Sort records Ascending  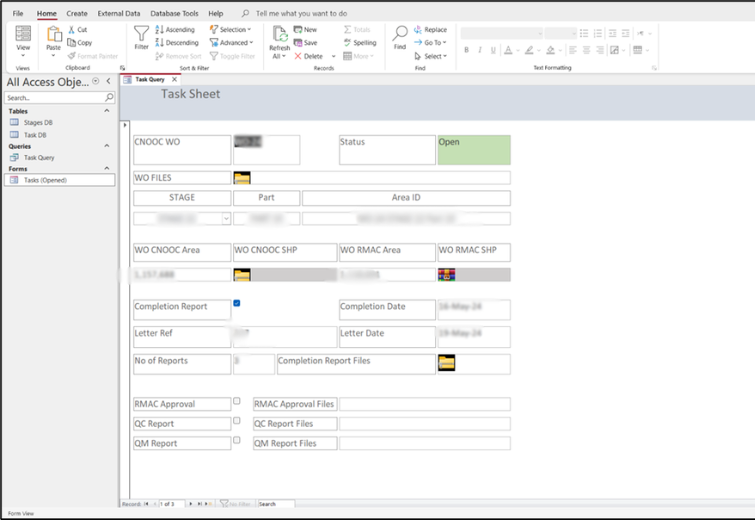[175, 30]
